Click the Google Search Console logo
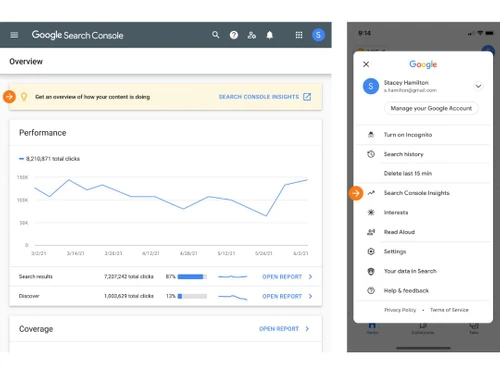 (x=77, y=35)
